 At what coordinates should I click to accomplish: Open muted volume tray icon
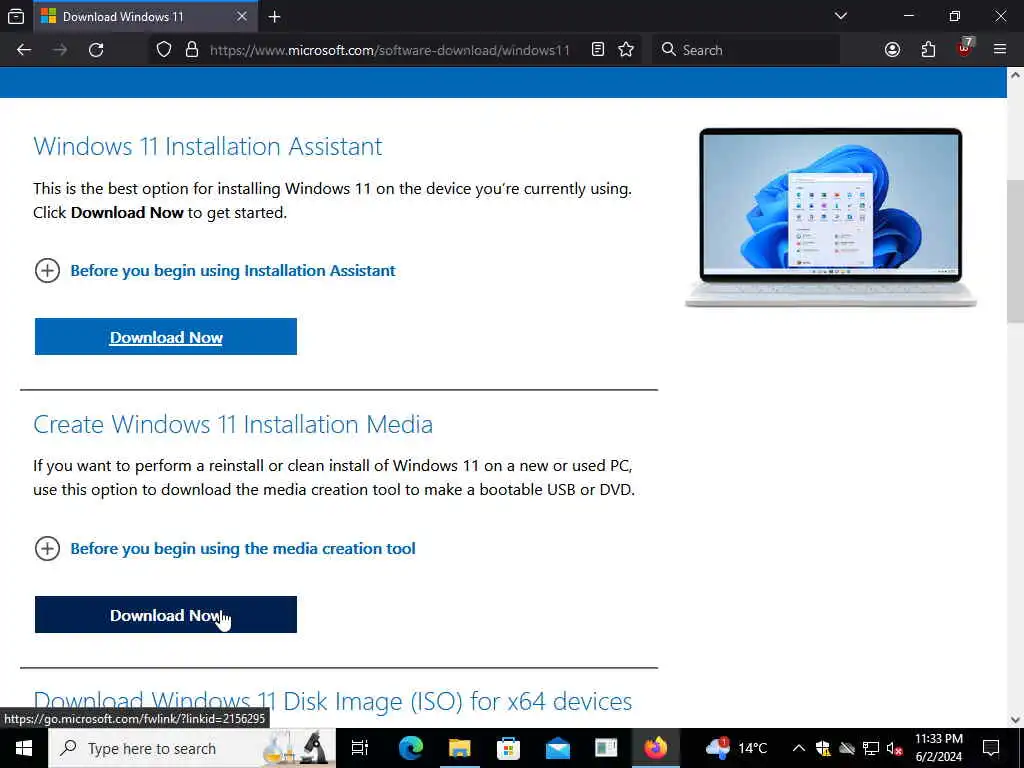(x=894, y=748)
